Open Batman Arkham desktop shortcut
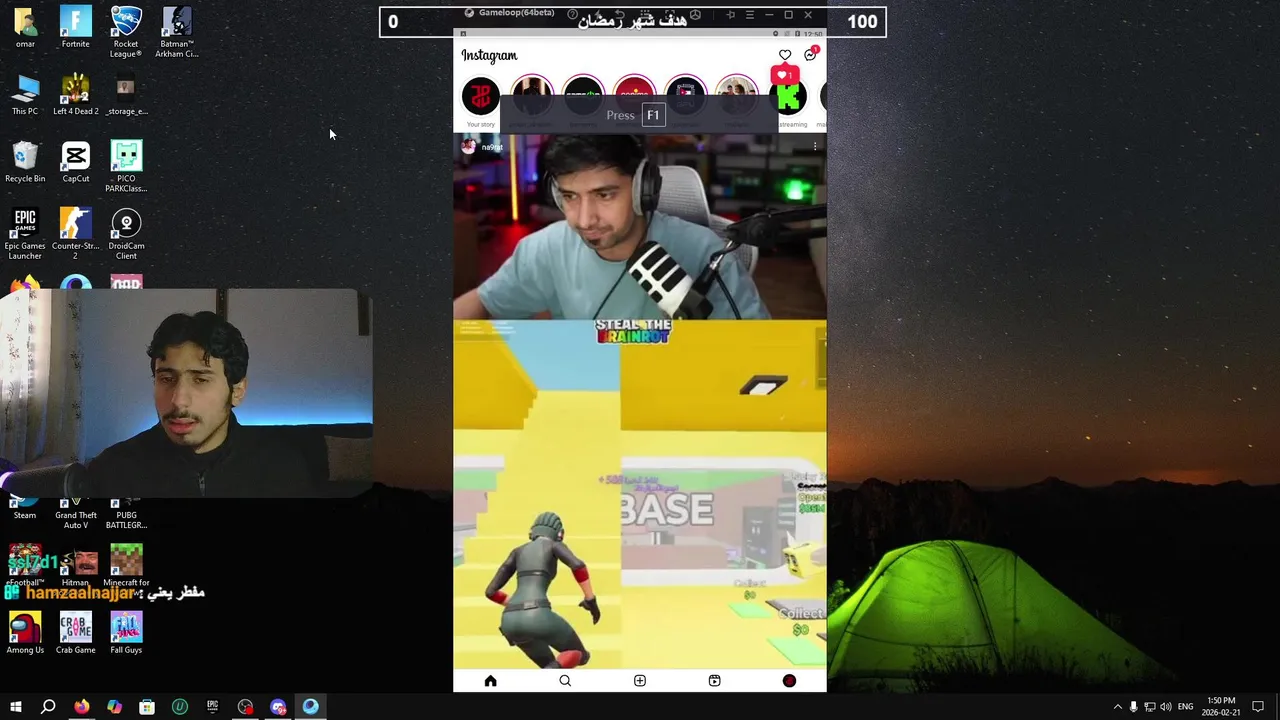Viewport: 1280px width, 720px height. (x=176, y=32)
